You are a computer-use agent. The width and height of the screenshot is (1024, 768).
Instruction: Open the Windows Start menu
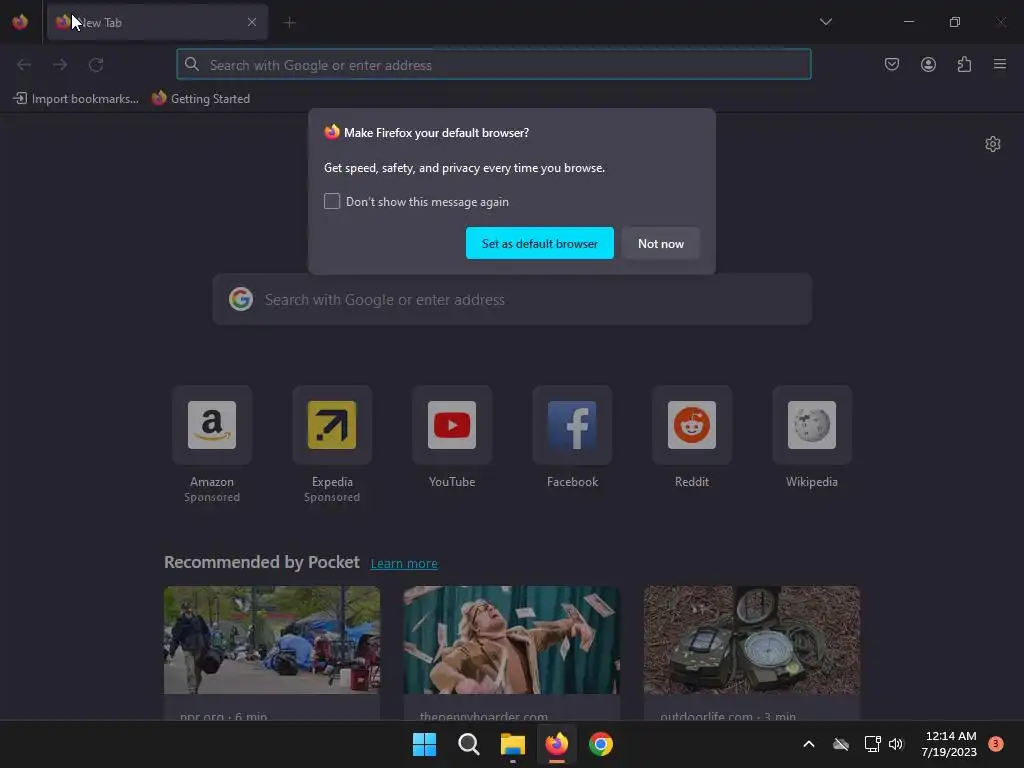point(424,744)
